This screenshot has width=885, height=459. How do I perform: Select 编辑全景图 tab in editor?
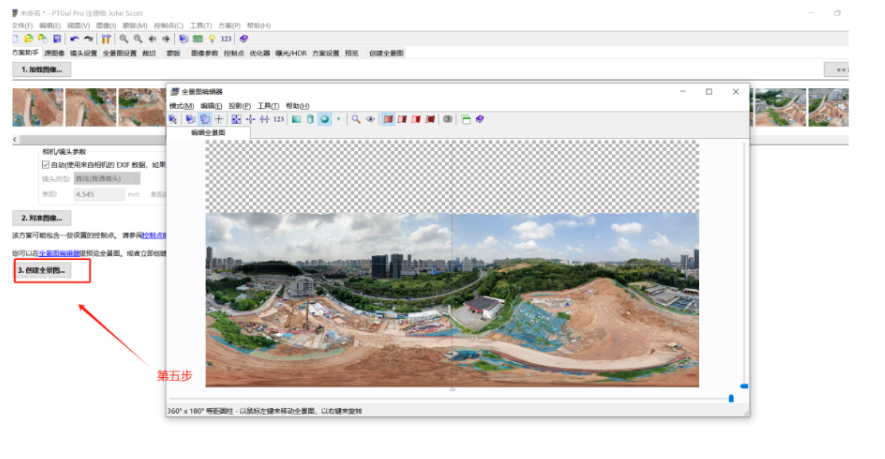(x=208, y=133)
